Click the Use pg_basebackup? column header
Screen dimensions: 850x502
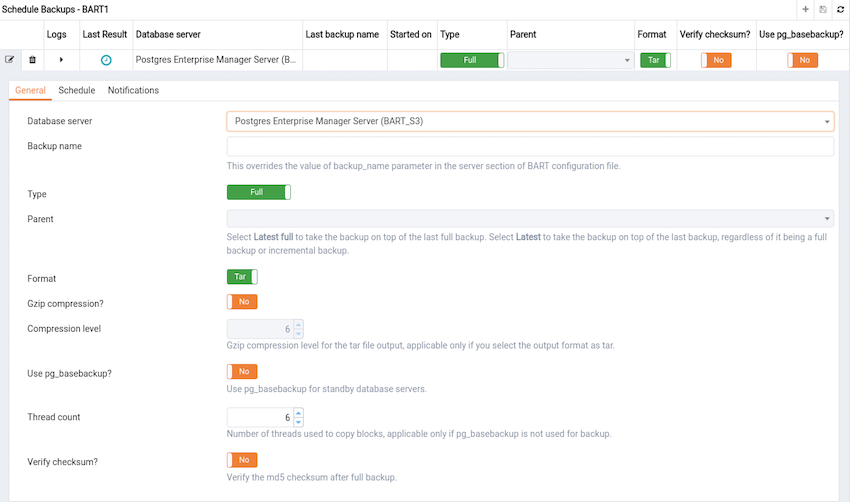point(801,34)
